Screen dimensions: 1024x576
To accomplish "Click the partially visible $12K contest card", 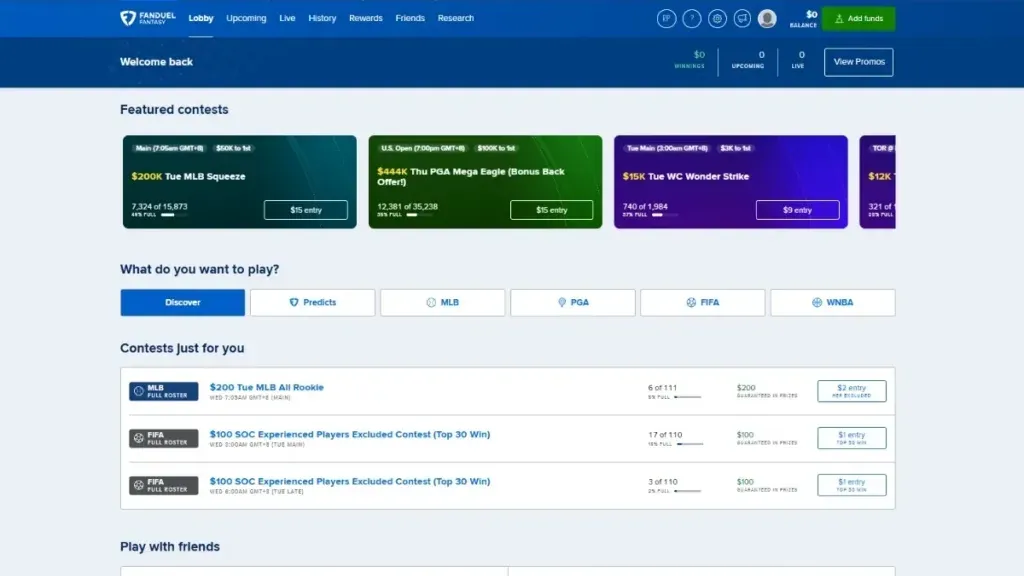I will tap(877, 182).
